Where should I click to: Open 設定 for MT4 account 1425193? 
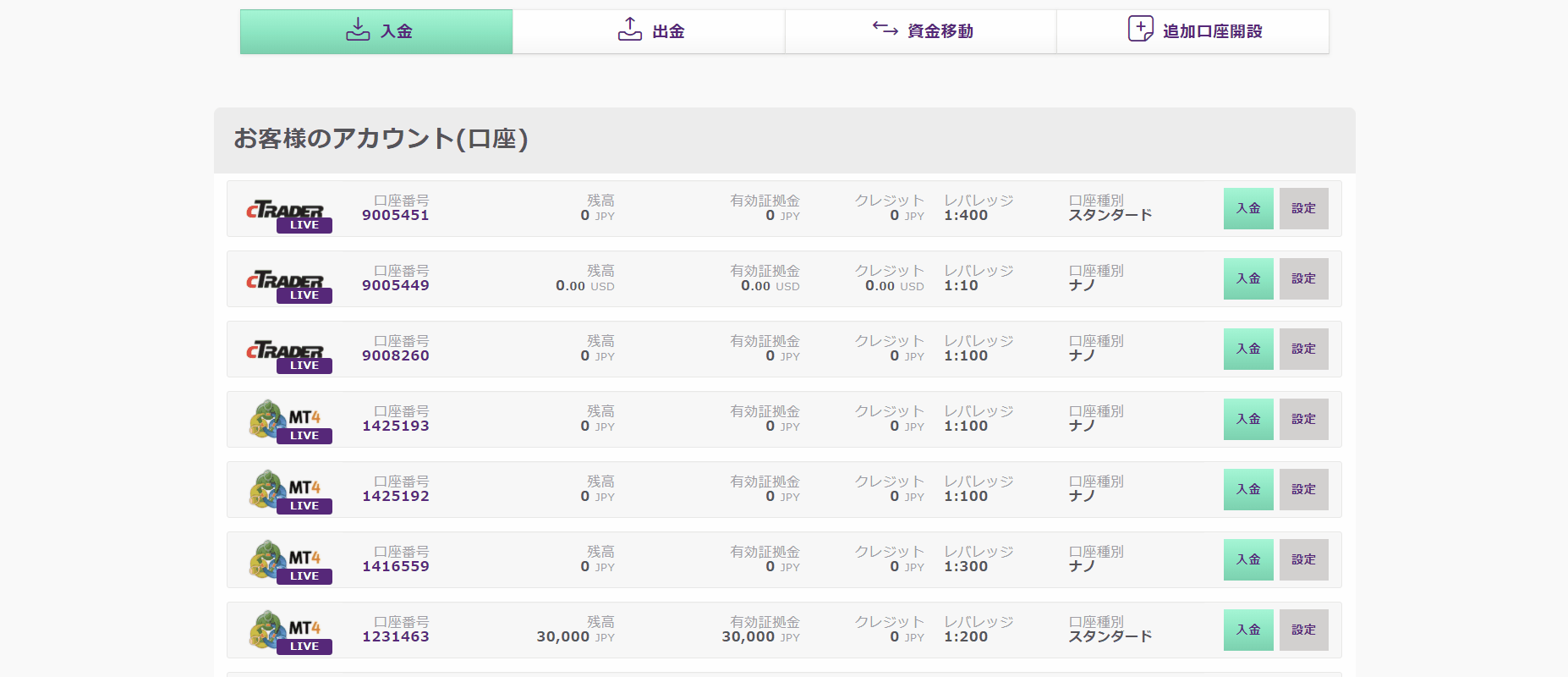[x=1303, y=419]
